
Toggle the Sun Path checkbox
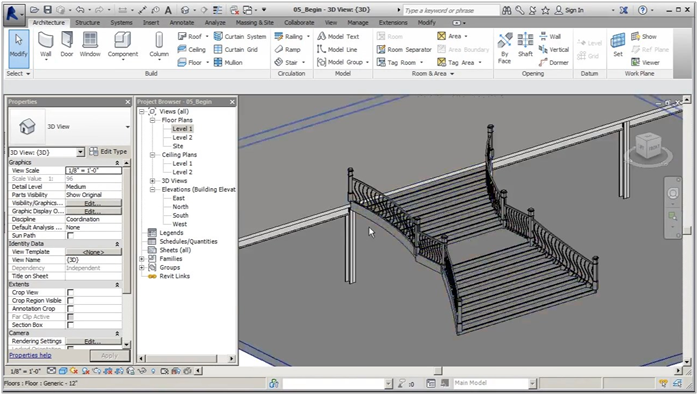[x=70, y=235]
